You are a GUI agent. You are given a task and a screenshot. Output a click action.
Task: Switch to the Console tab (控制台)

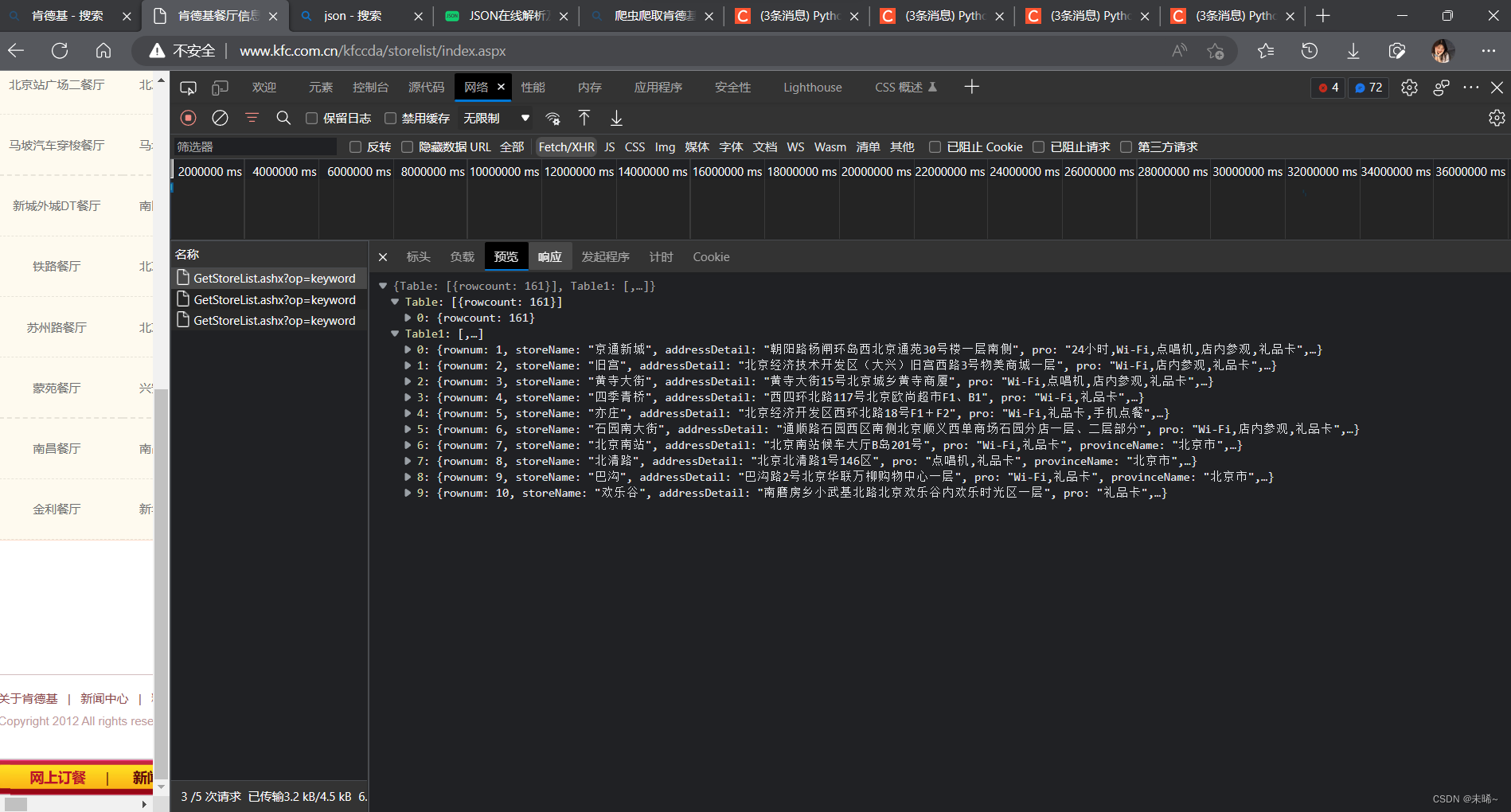click(370, 88)
